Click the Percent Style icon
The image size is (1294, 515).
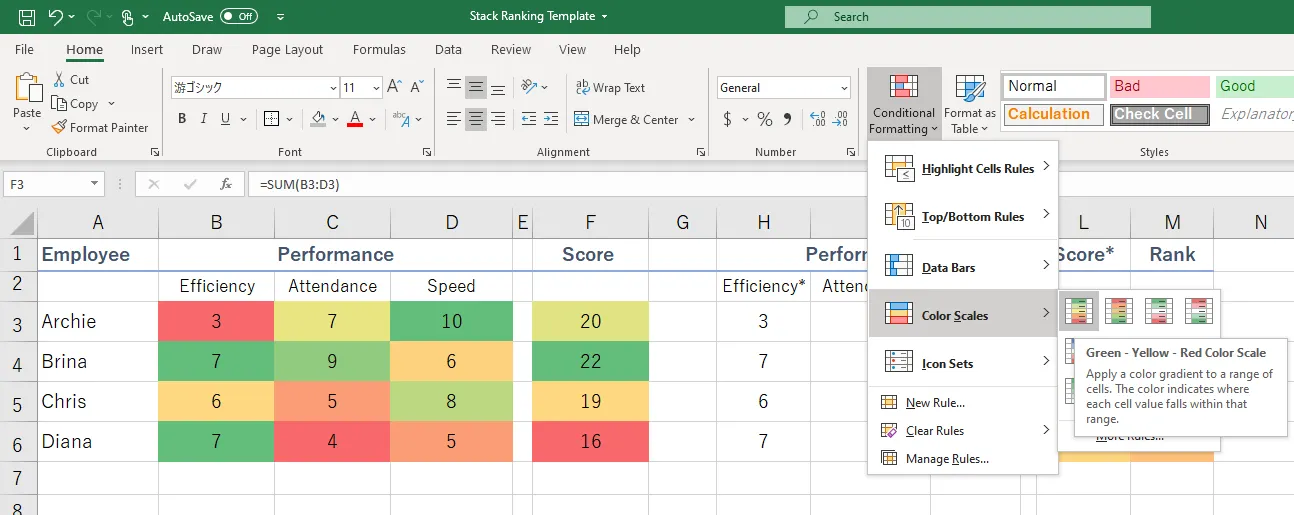click(x=765, y=119)
